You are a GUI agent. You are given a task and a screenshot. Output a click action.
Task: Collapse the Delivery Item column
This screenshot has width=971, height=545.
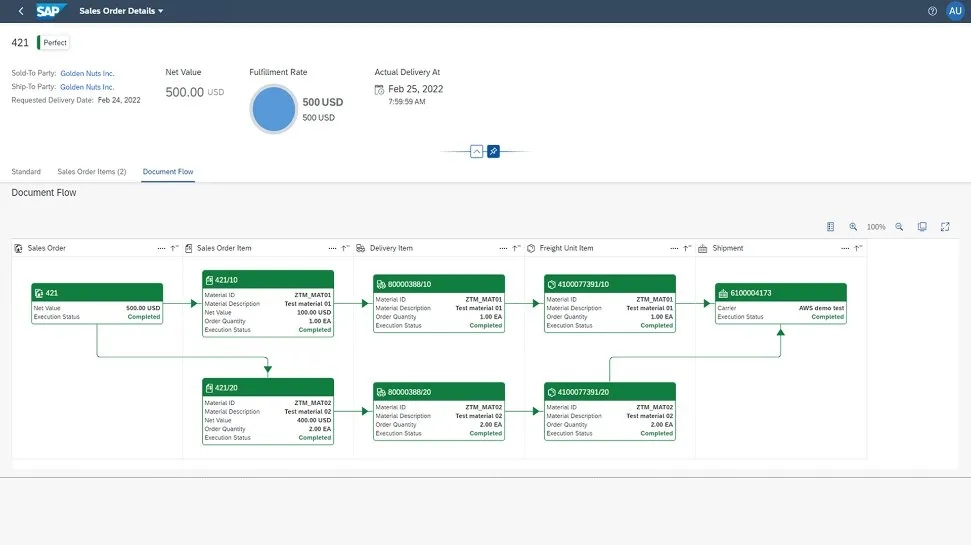click(x=516, y=248)
